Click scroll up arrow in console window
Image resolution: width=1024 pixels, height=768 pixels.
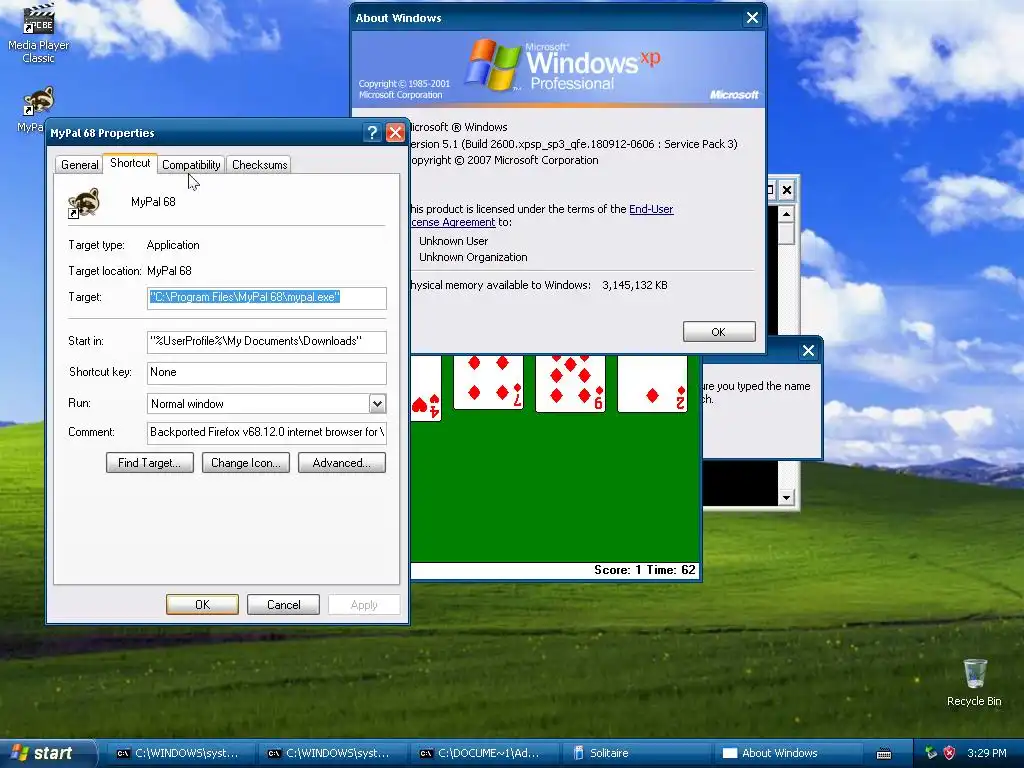coord(786,214)
